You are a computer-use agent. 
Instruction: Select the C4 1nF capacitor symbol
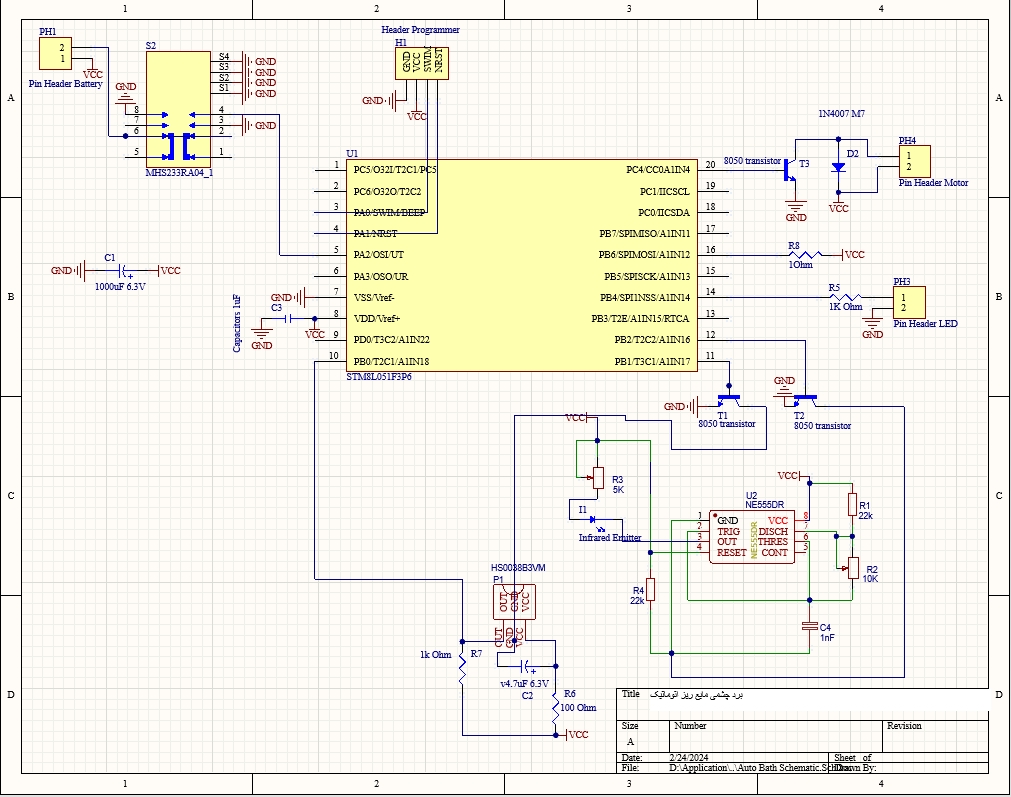(x=810, y=626)
